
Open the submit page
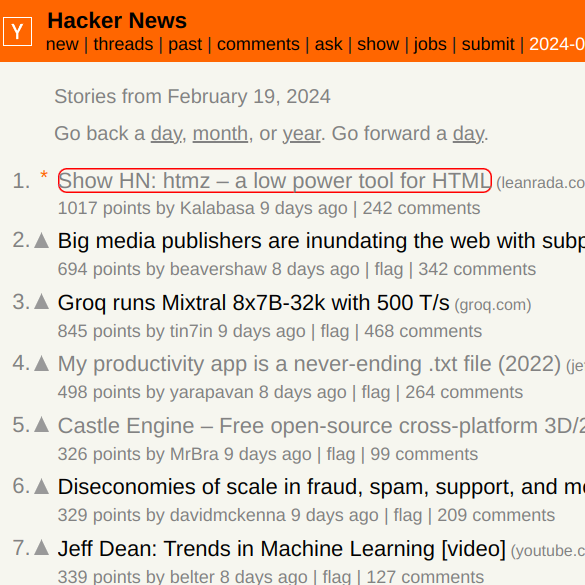(488, 44)
